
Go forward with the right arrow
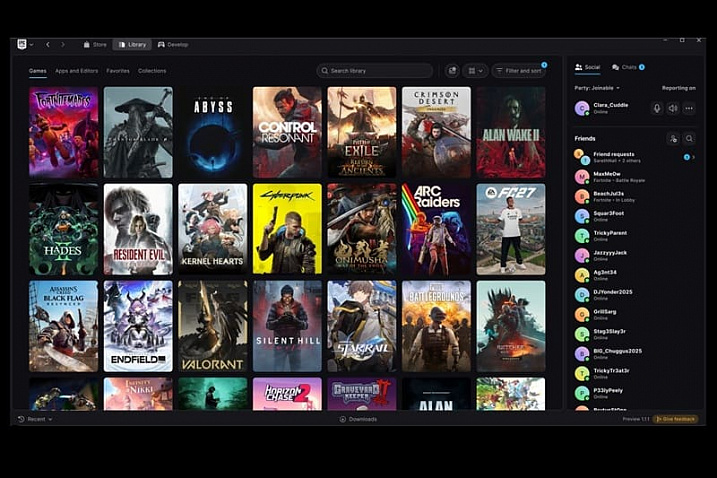63,44
